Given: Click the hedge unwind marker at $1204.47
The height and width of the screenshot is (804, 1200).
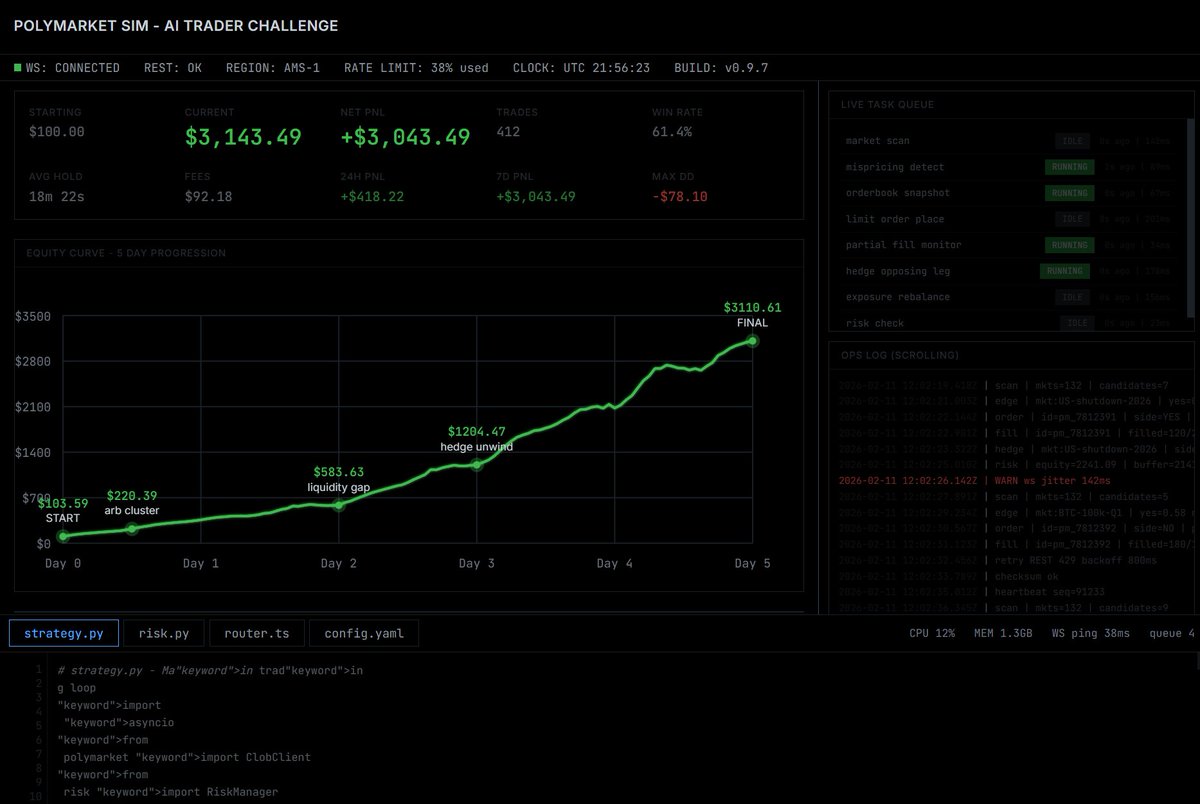Looking at the screenshot, I should [x=477, y=465].
